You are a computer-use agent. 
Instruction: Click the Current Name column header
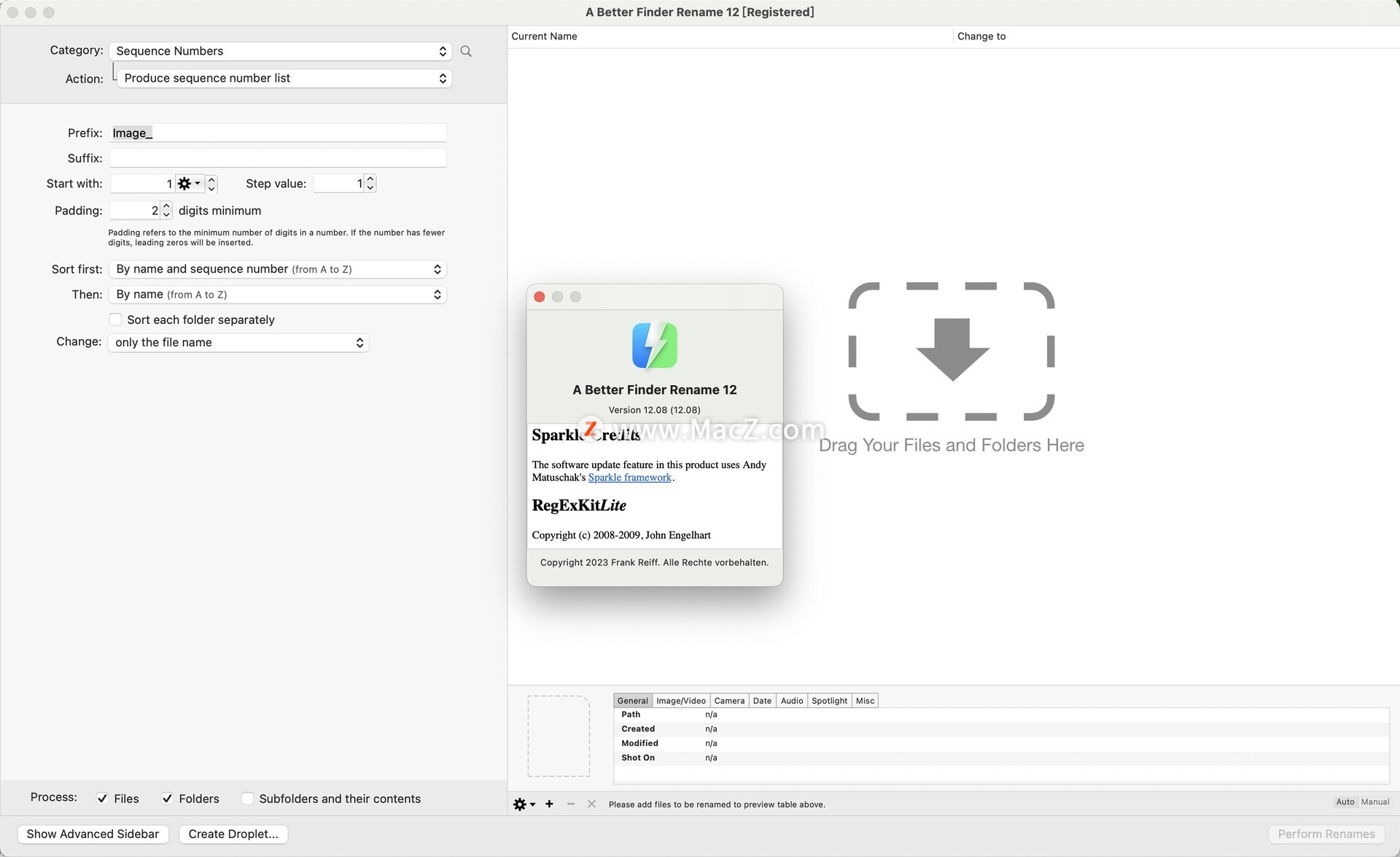tap(730, 36)
